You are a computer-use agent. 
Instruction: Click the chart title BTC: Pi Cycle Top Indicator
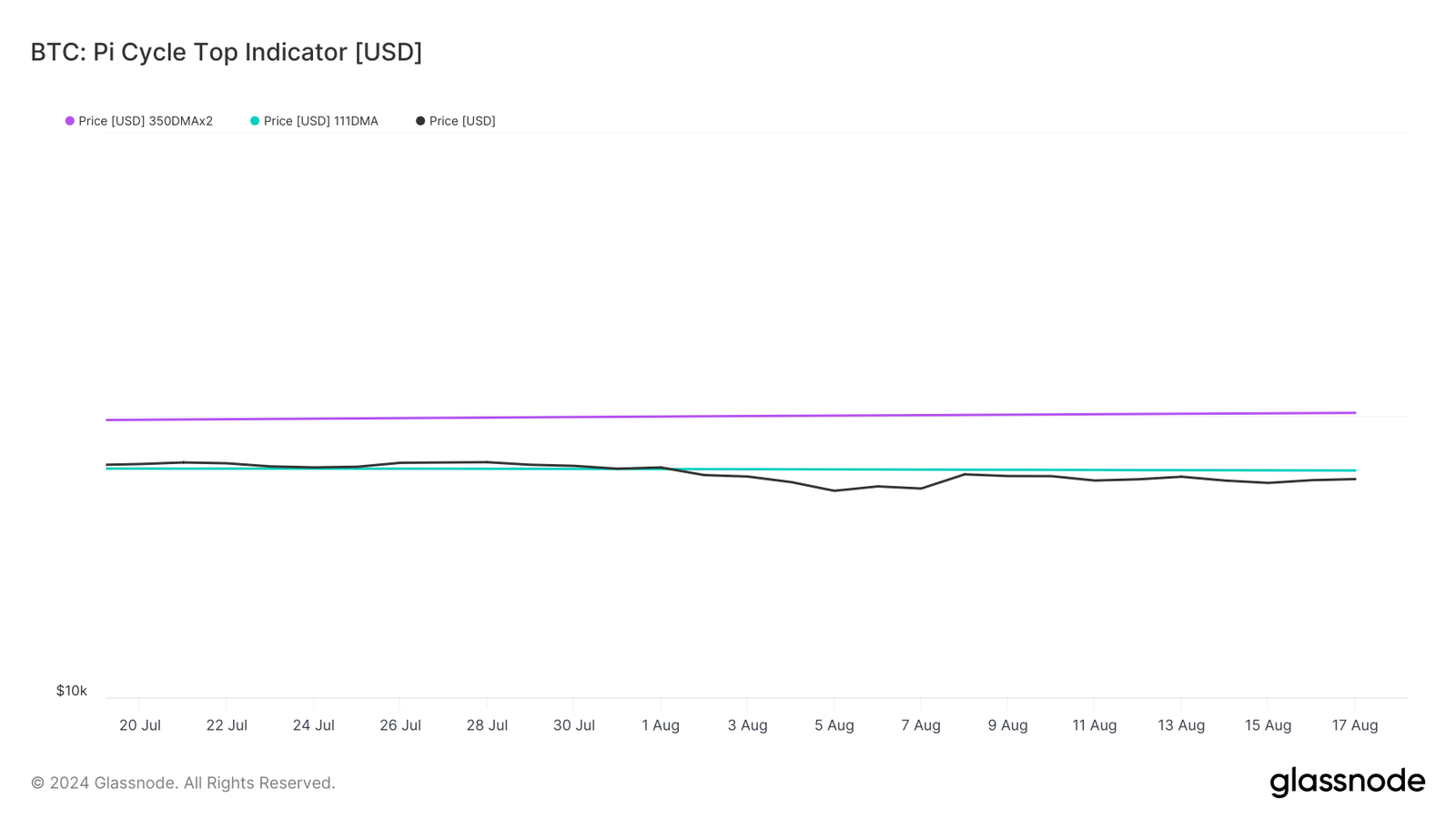click(x=227, y=52)
